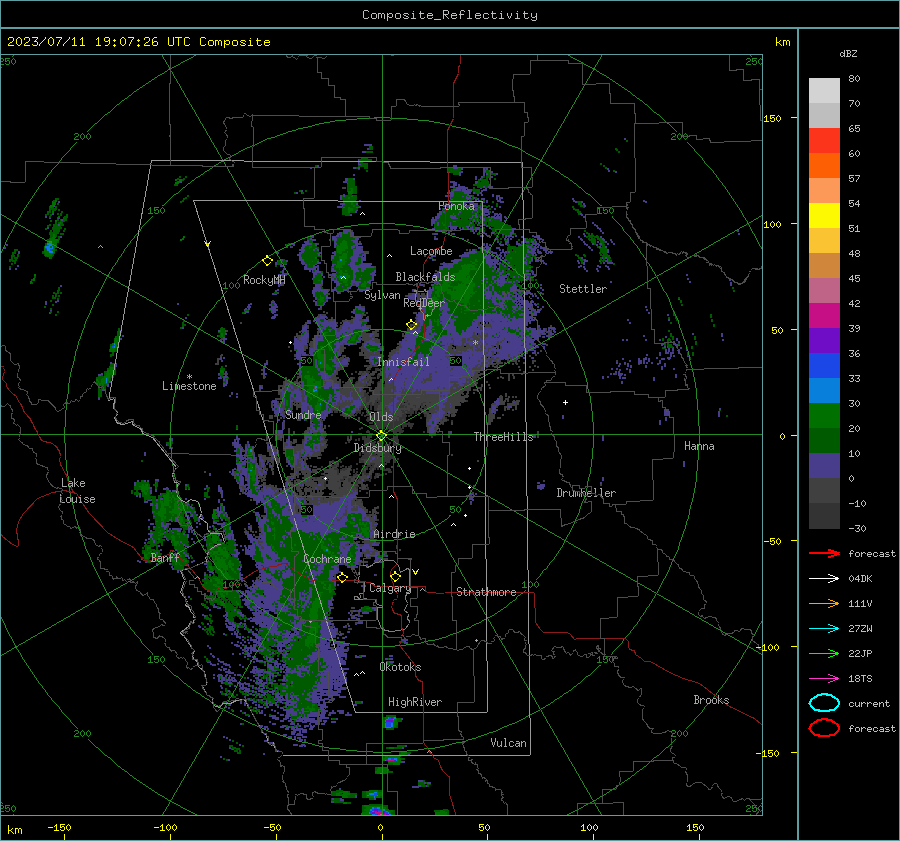Click the Drumheller city label

click(586, 493)
